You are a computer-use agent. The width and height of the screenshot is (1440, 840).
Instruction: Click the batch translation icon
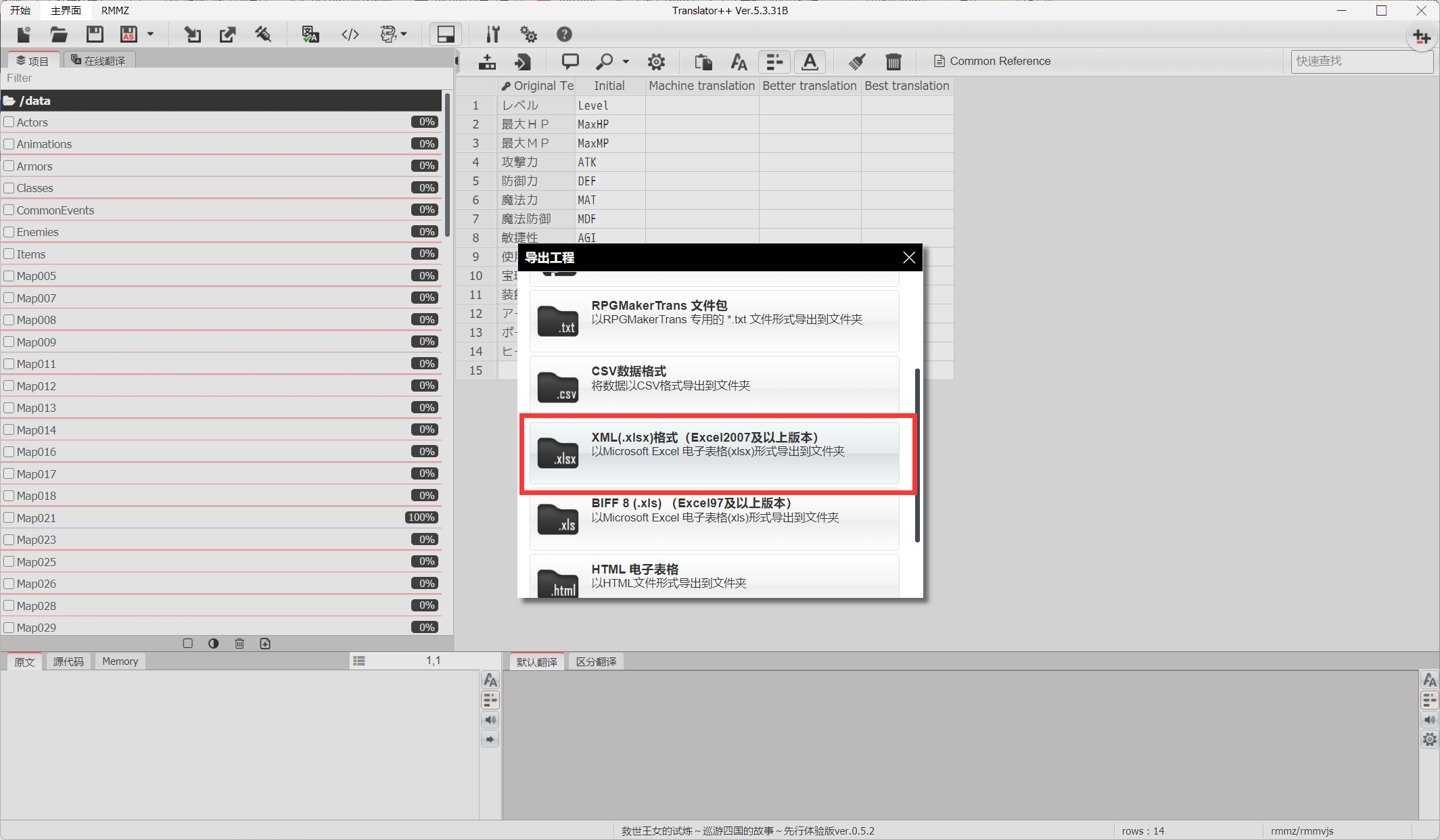[x=310, y=34]
